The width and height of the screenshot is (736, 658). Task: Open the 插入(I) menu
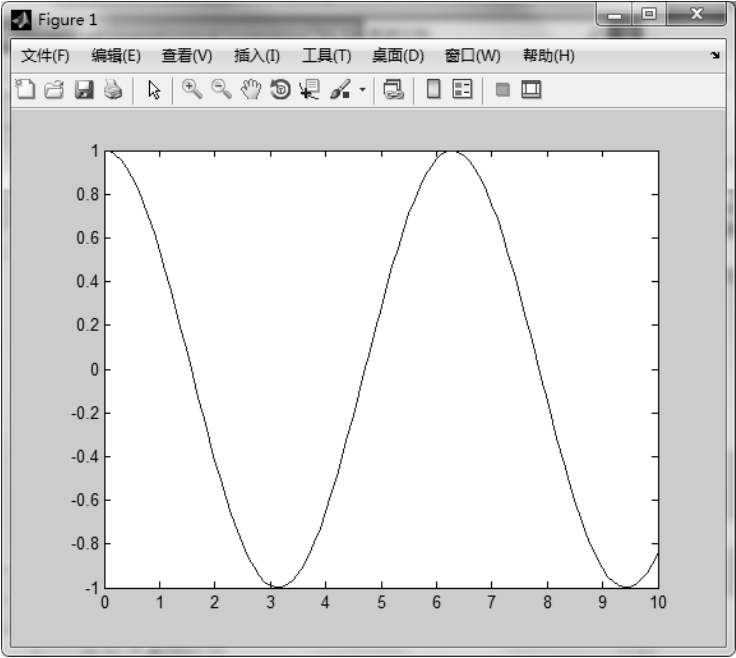click(256, 55)
